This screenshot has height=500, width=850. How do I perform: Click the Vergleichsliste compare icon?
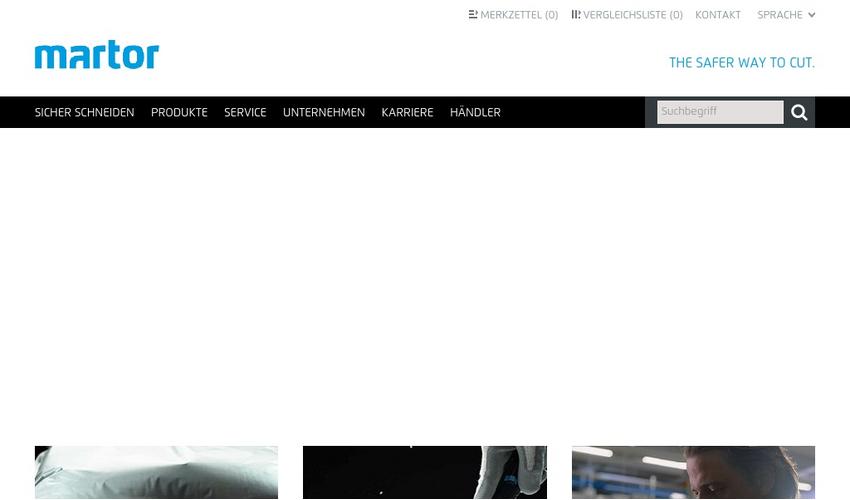coord(575,15)
